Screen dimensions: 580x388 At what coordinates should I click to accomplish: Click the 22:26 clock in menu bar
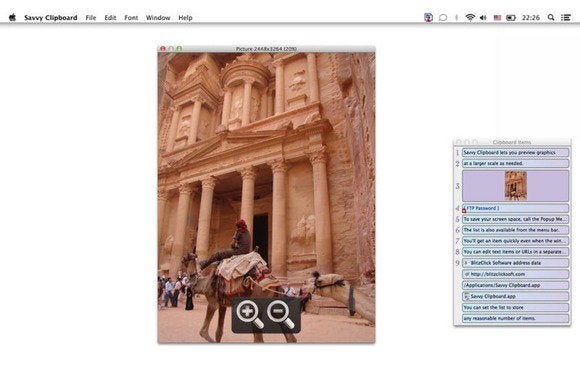(531, 17)
